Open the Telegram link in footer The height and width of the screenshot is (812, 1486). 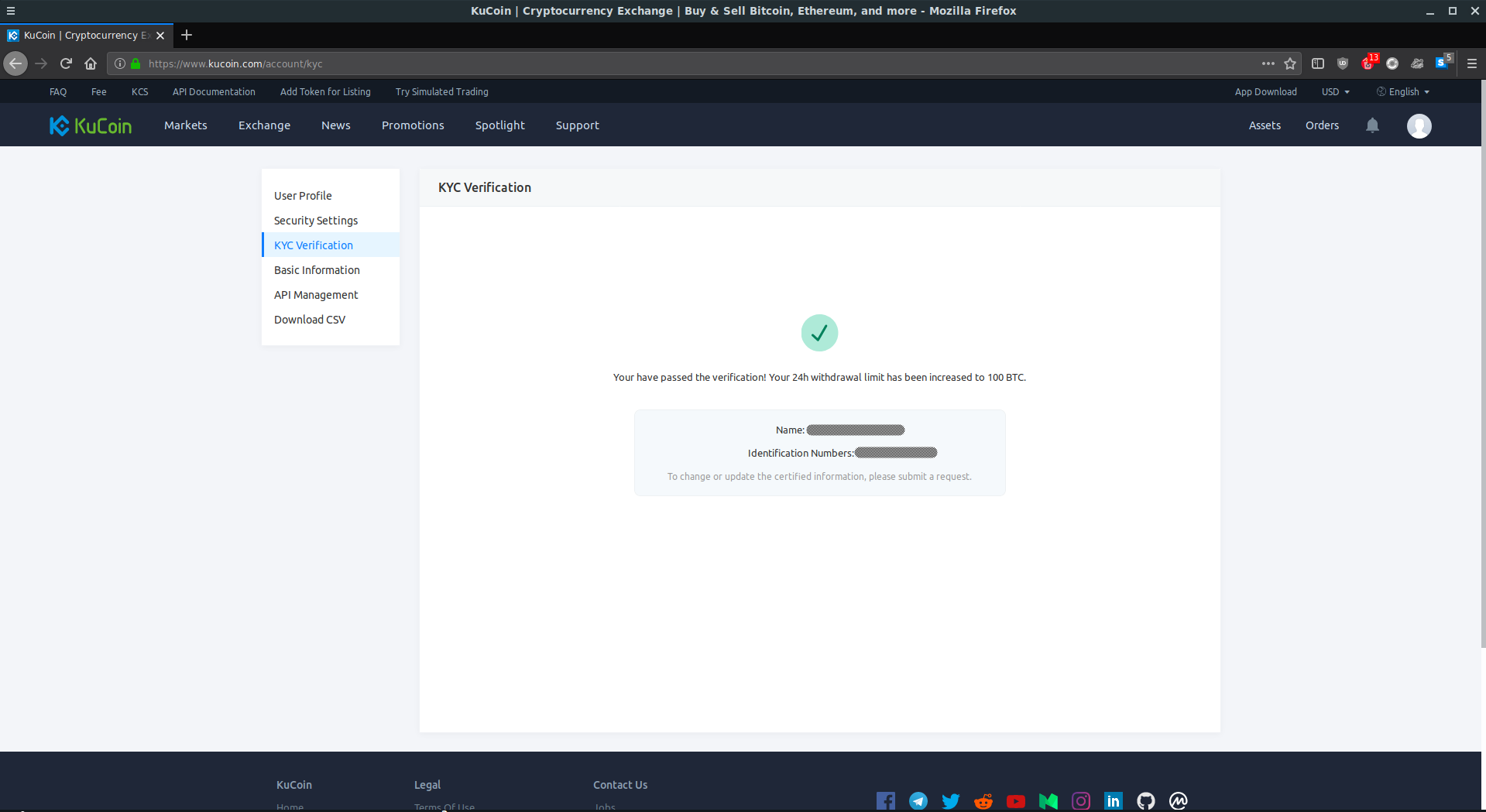click(x=918, y=801)
